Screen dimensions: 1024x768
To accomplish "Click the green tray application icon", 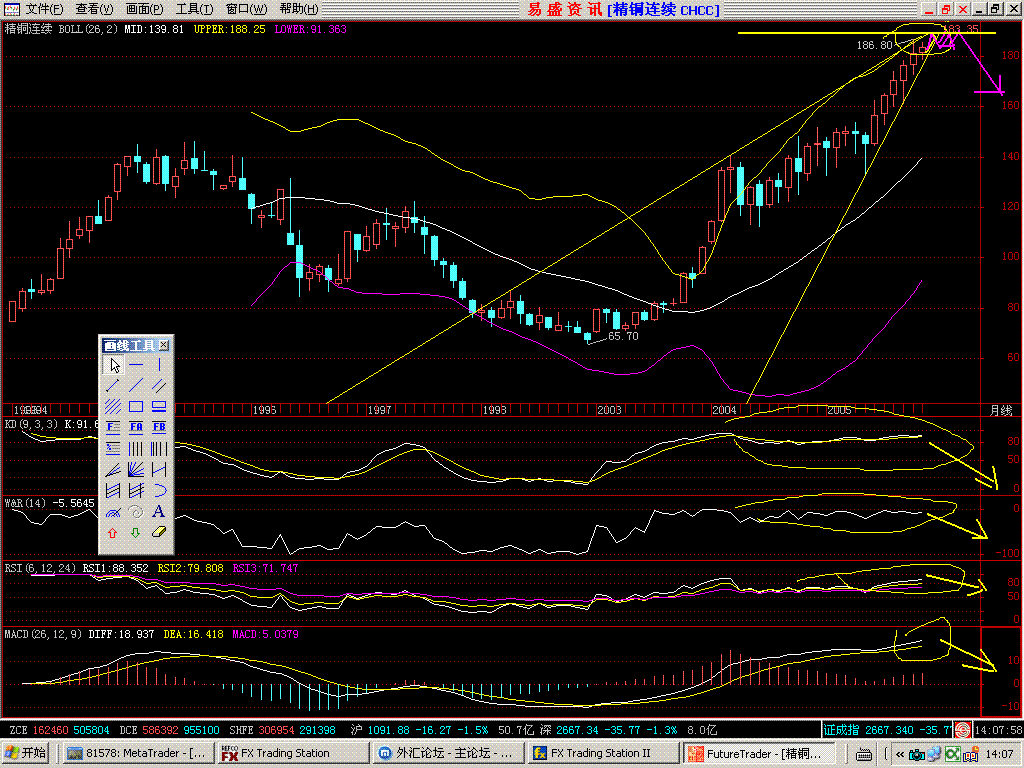I will pyautogui.click(x=952, y=754).
